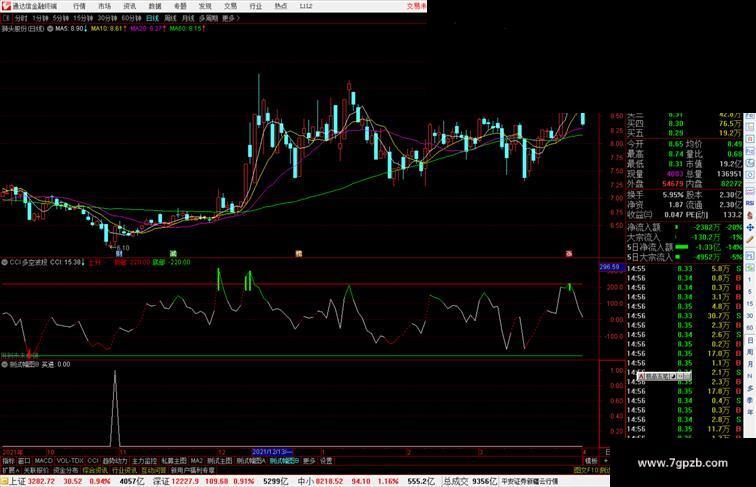
Task: Select the 主力监控 indicator tab
Action: click(x=144, y=461)
